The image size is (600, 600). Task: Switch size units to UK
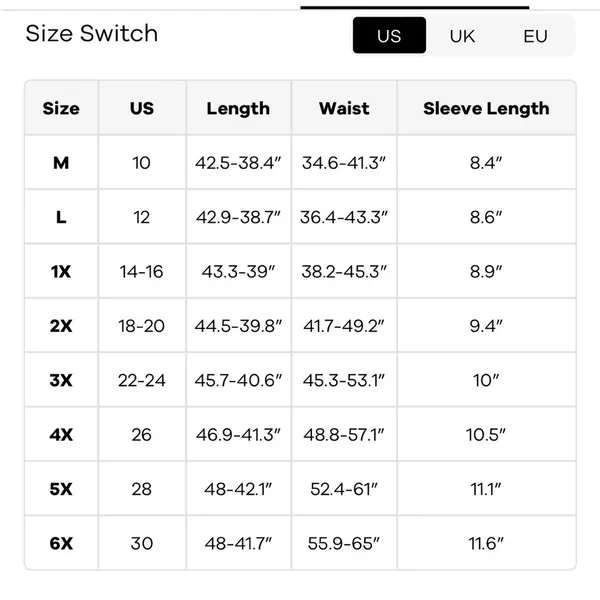click(x=462, y=36)
